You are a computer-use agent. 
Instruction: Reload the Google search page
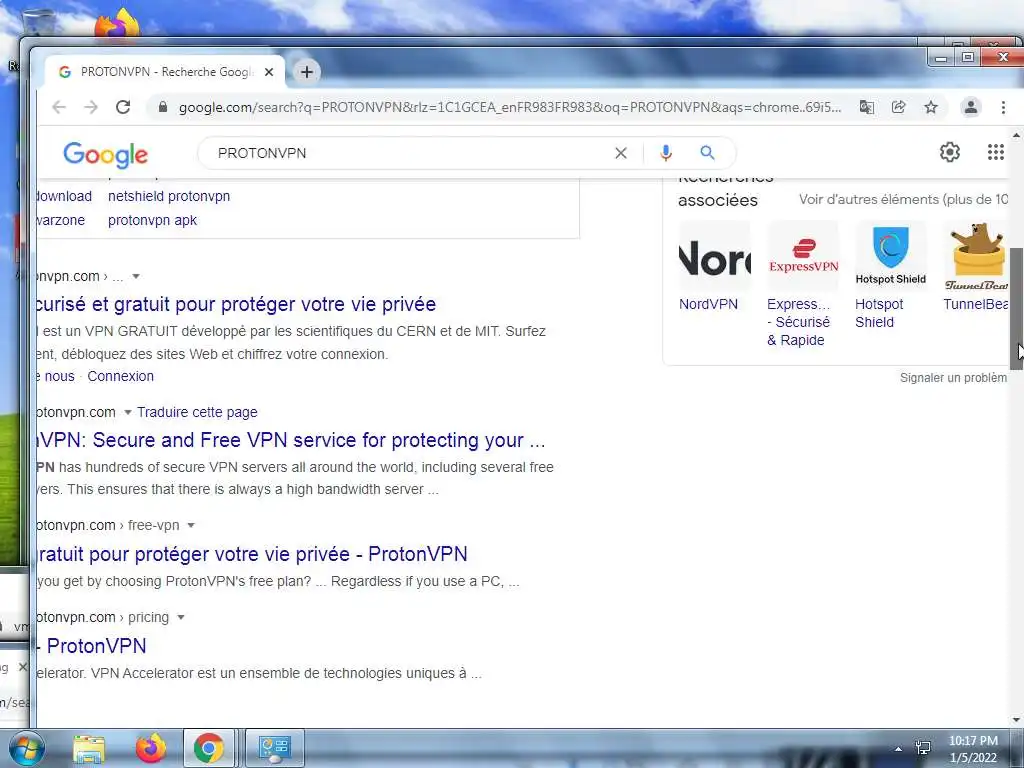[x=123, y=107]
